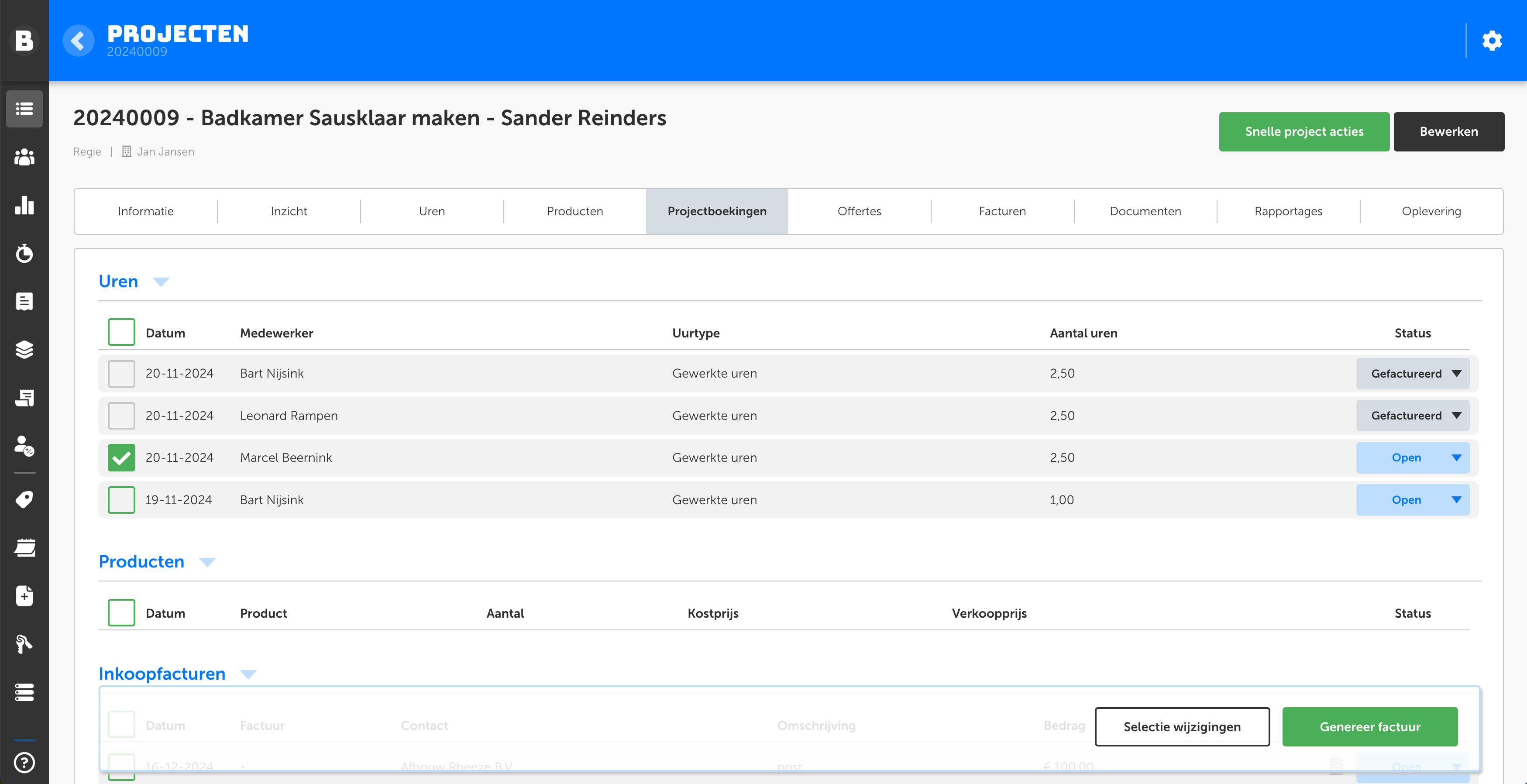Open status dropdown for Marcel Beernink row
This screenshot has width=1527, height=784.
(1412, 457)
